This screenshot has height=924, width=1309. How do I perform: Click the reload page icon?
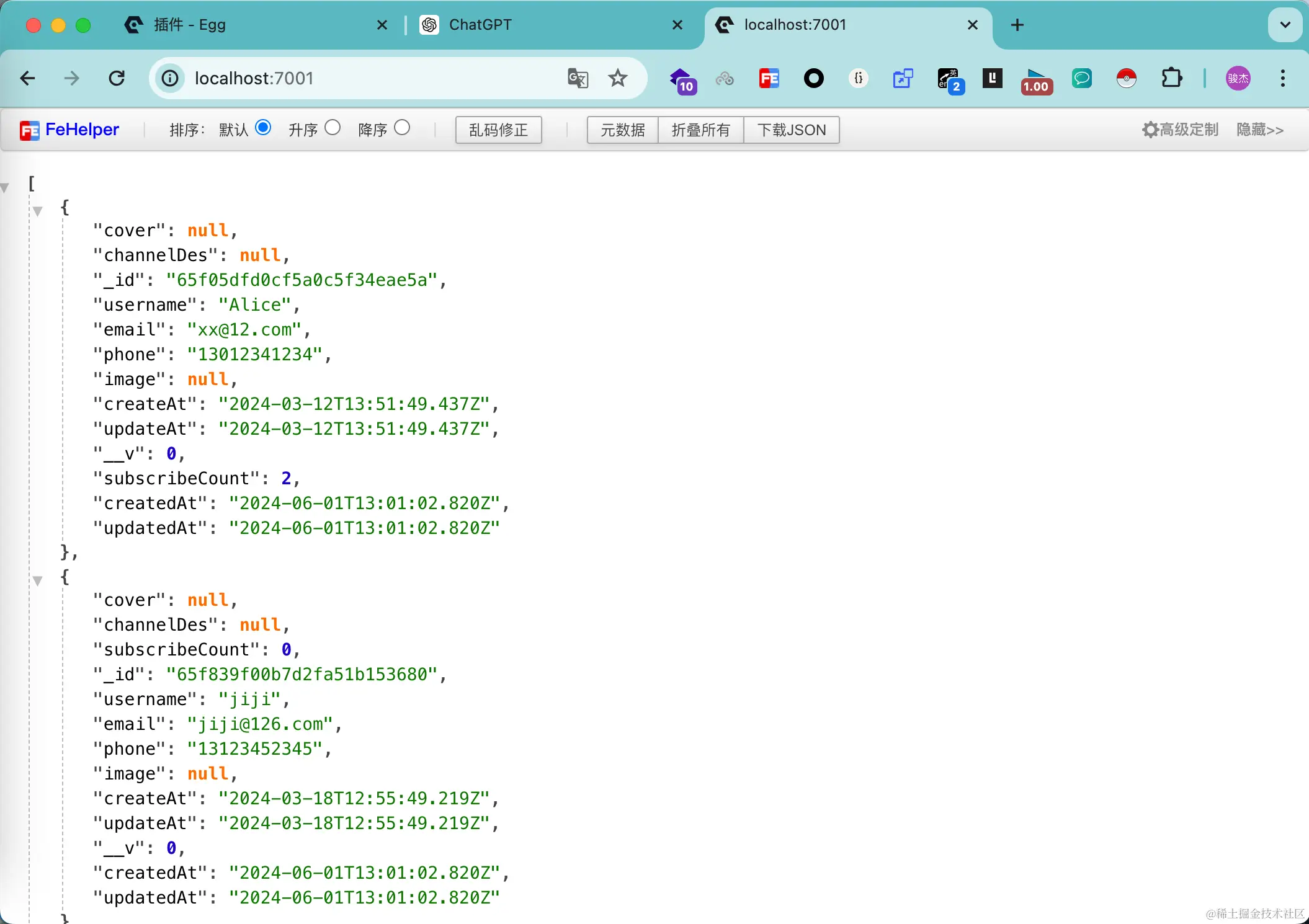[117, 79]
